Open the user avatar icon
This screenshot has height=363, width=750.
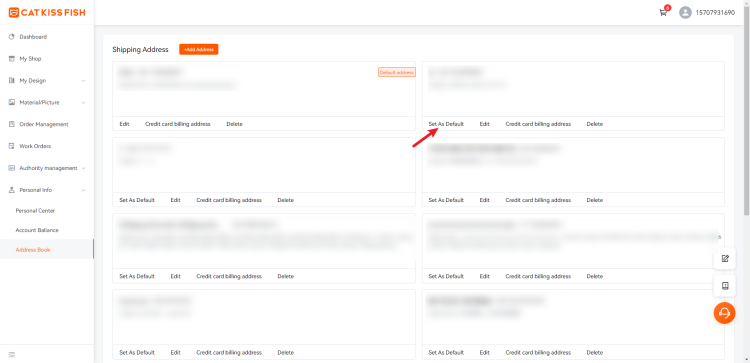point(685,13)
